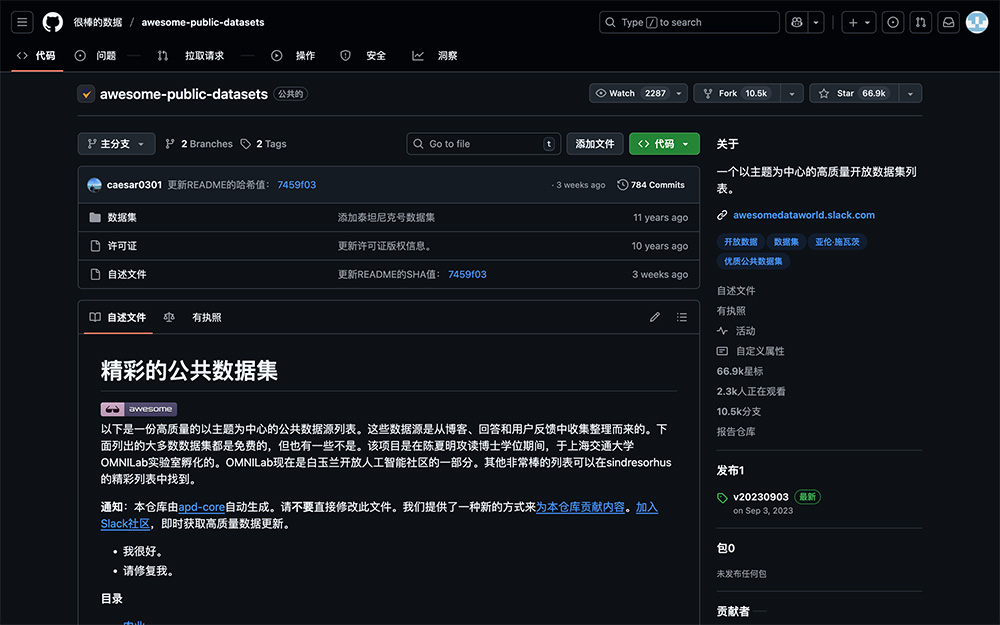1000x625 pixels.
Task: View the 2 Branches link
Action: 199,143
